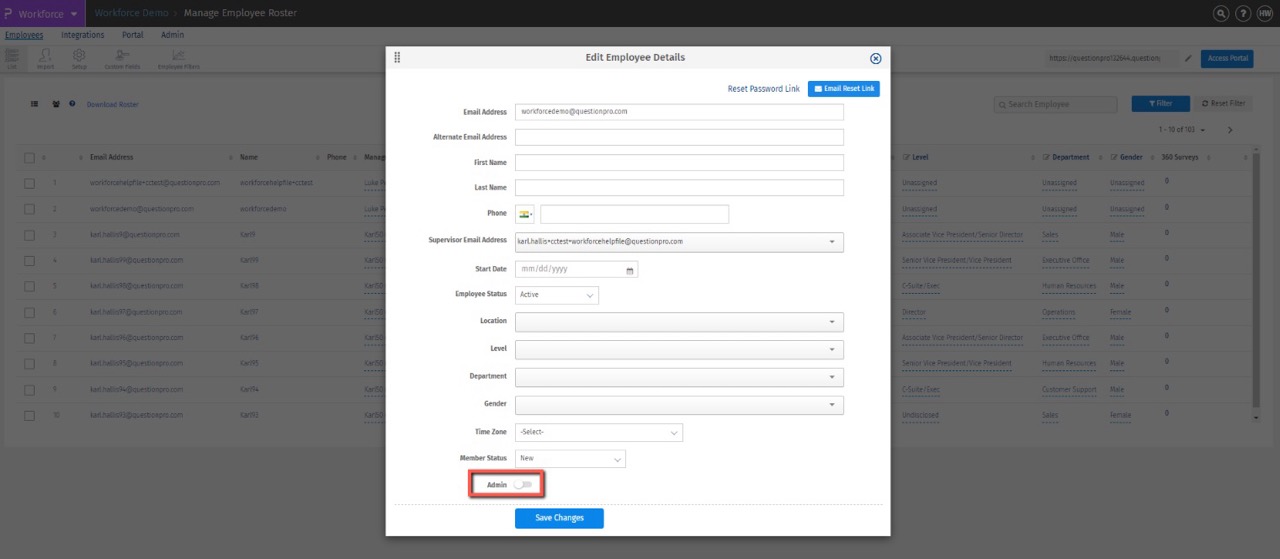Focus the Last Name field
The height and width of the screenshot is (559, 1280).
pyautogui.click(x=679, y=187)
